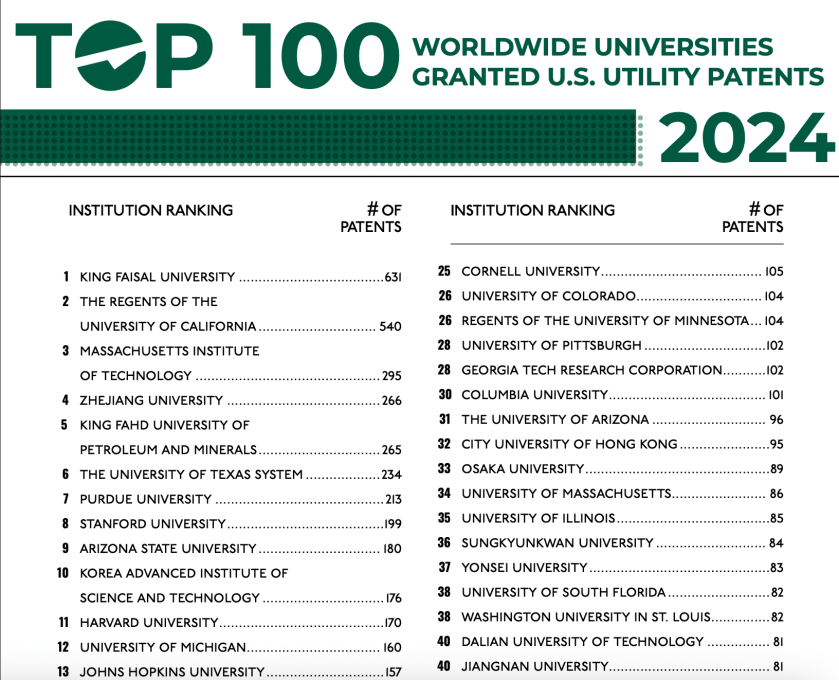Click the City University of Hong Kong entry

(569, 444)
